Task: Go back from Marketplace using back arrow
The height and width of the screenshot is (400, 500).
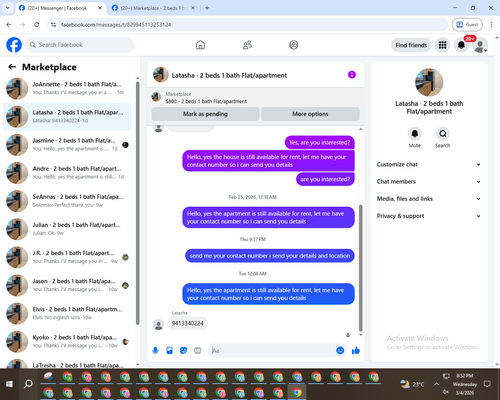Action: [x=12, y=67]
